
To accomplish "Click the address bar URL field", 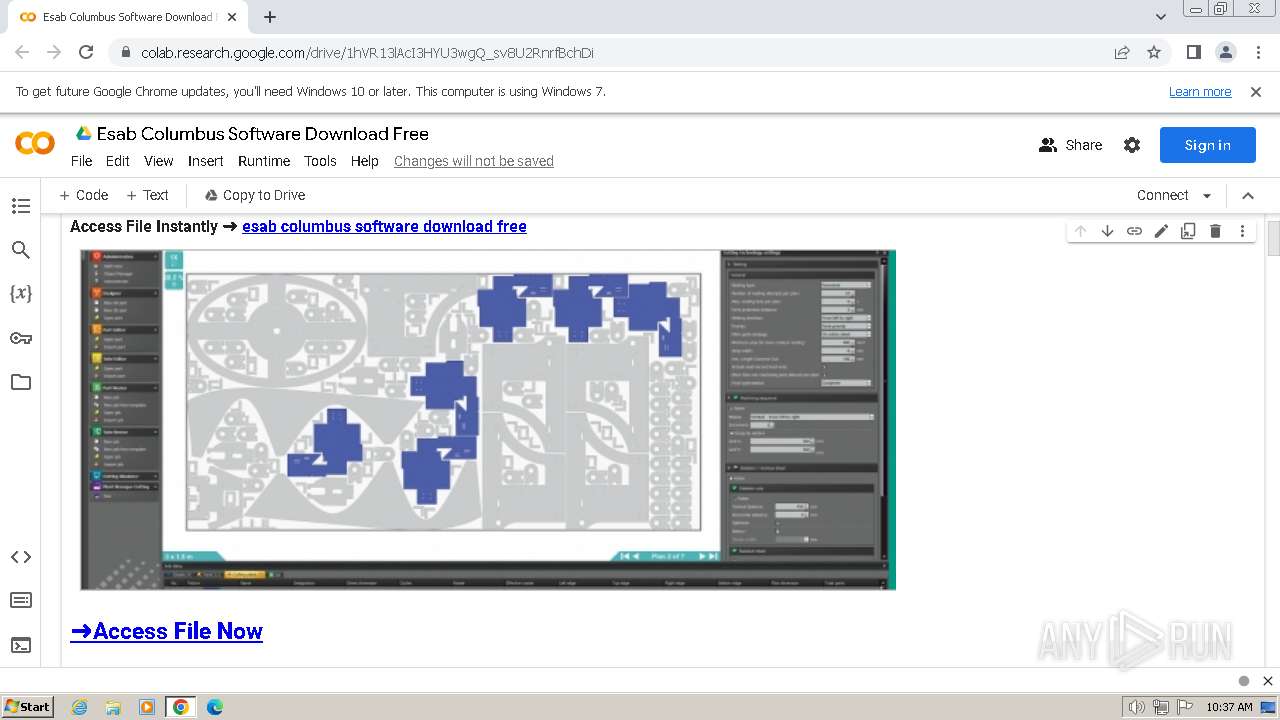I will point(620,52).
